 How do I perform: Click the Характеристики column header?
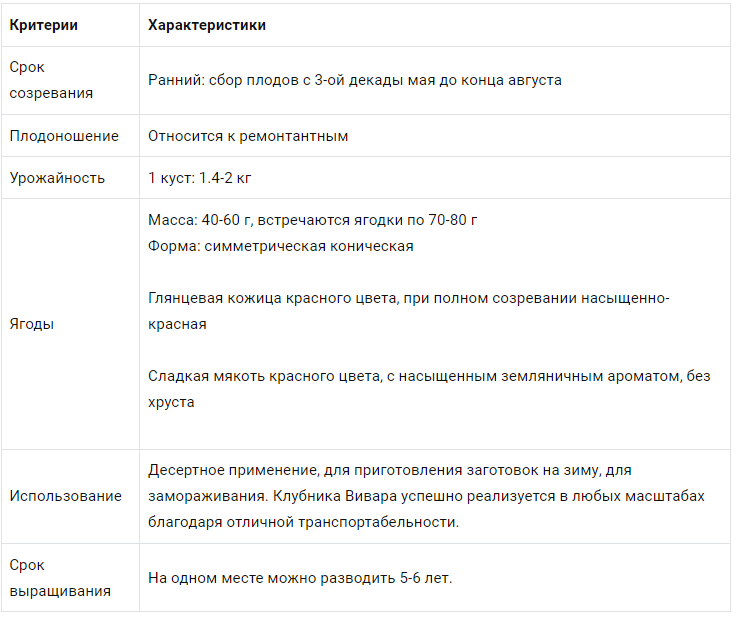207,25
